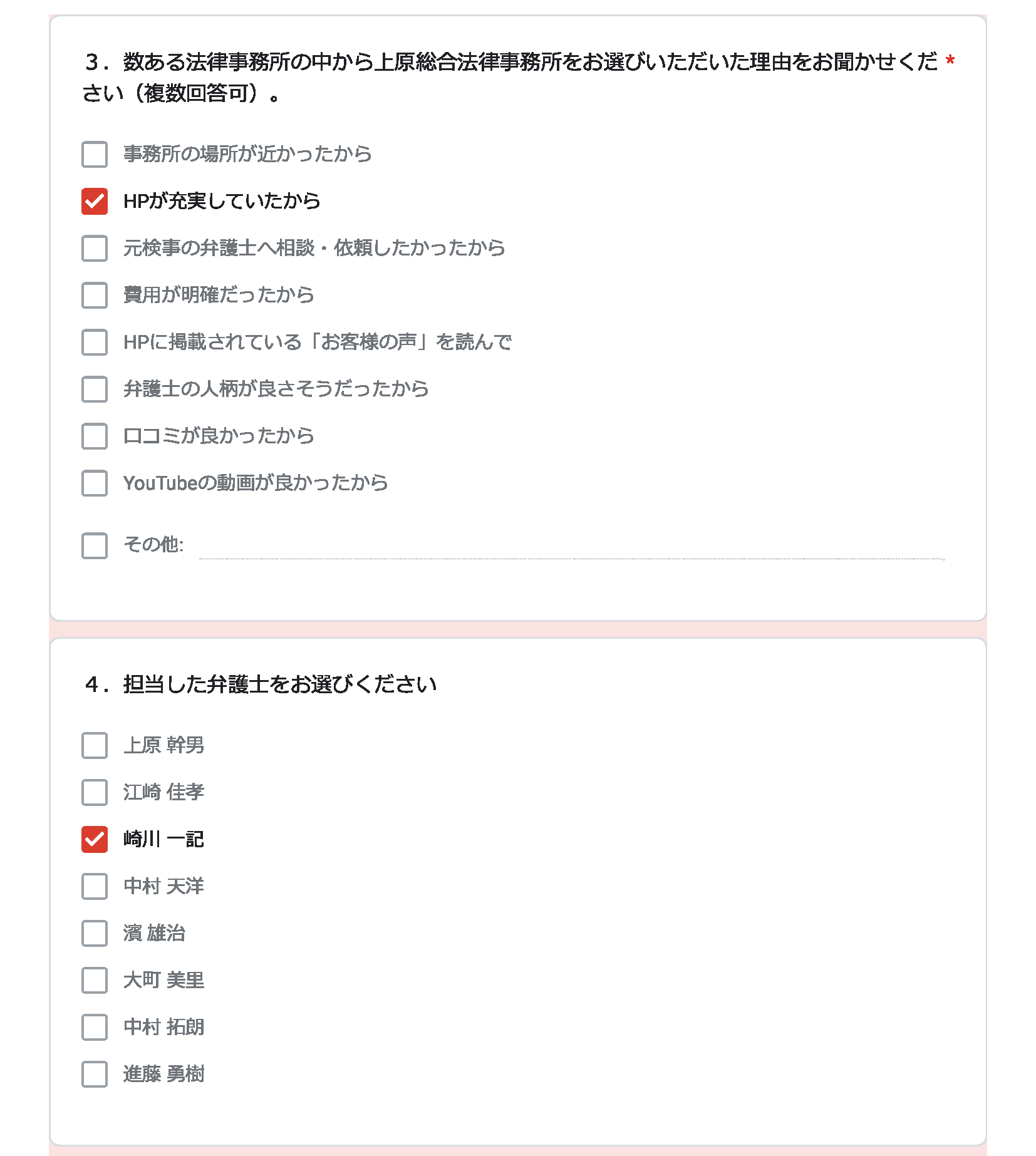Tick the その他 checkbox
The width and height of the screenshot is (1036, 1156).
[x=95, y=545]
